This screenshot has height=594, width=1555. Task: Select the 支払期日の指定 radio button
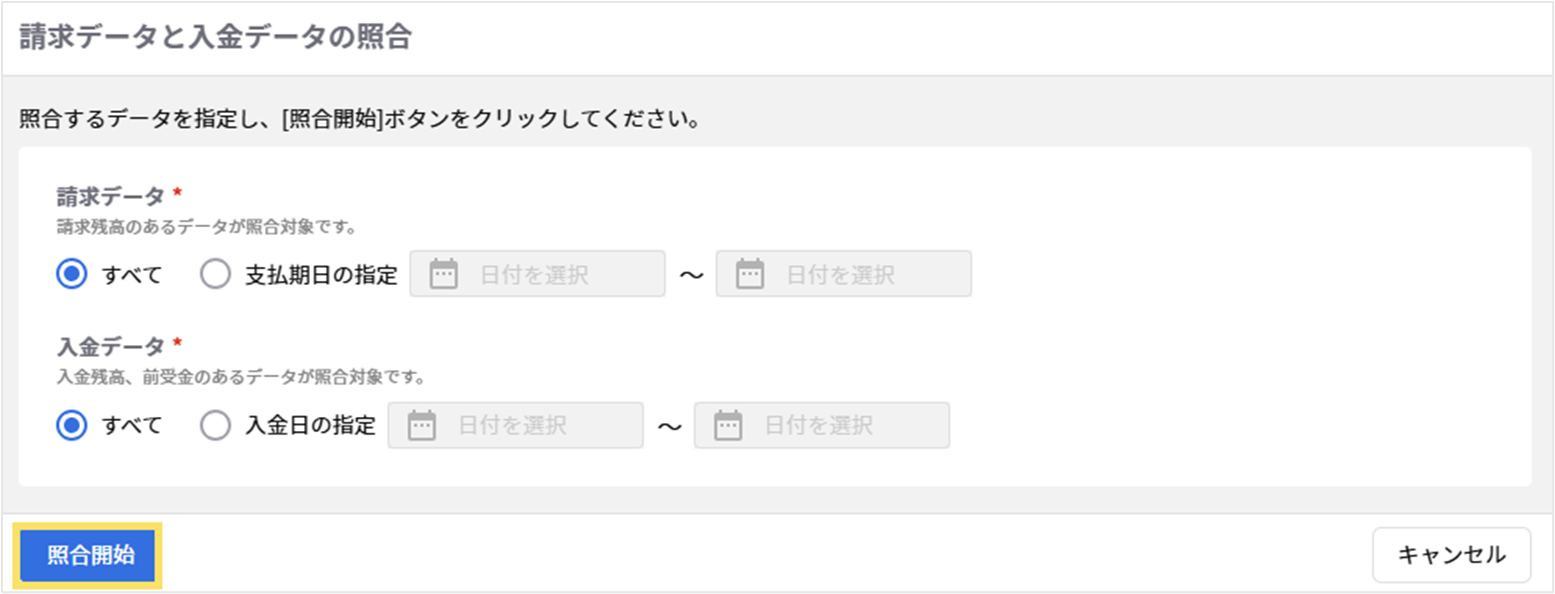216,274
